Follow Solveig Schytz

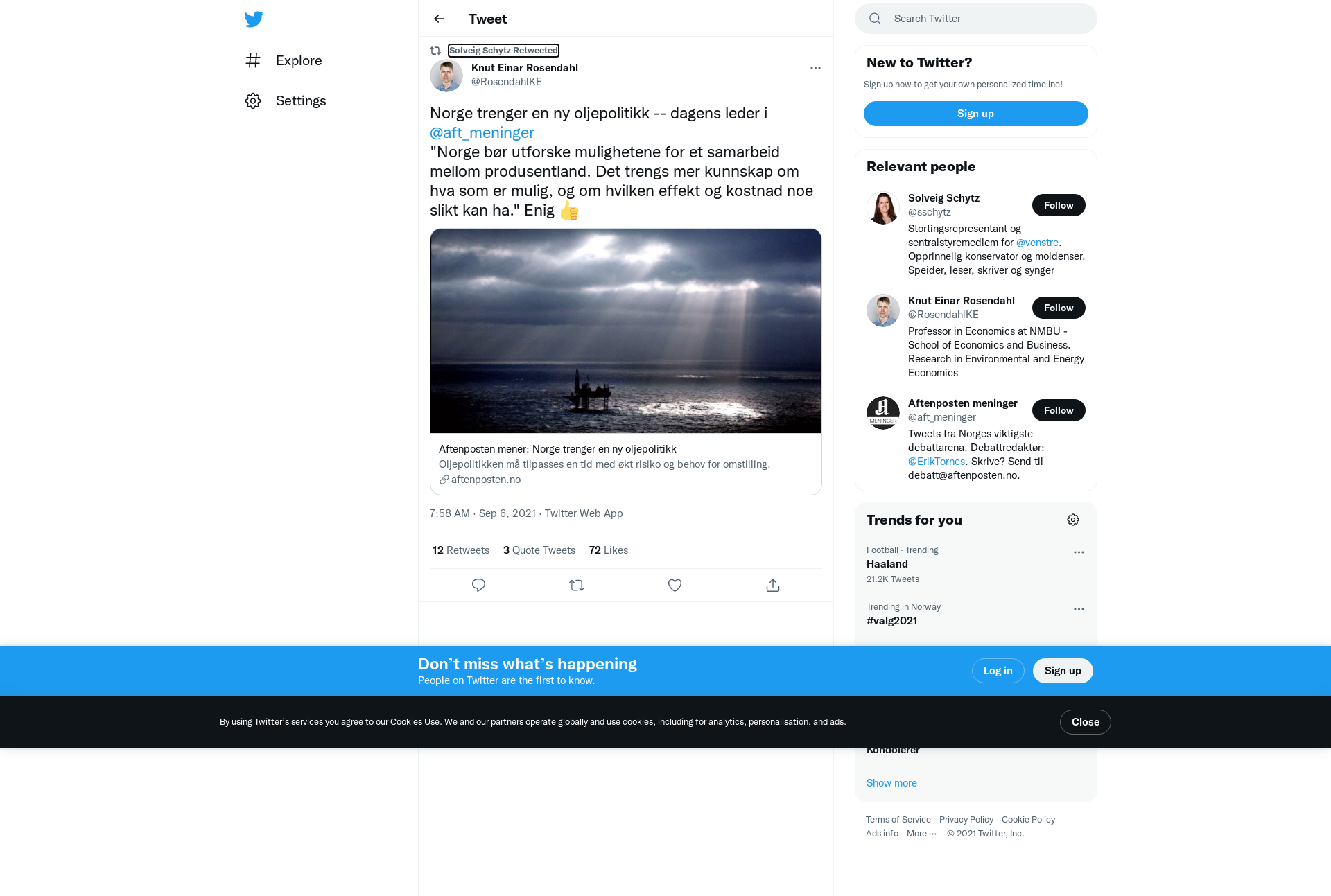(1059, 205)
